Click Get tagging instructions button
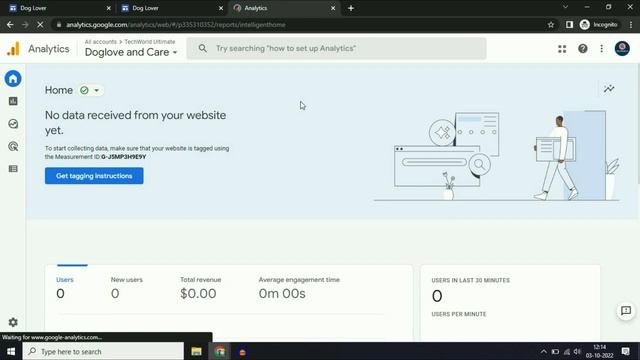This screenshot has height=360, width=640. pyautogui.click(x=94, y=176)
